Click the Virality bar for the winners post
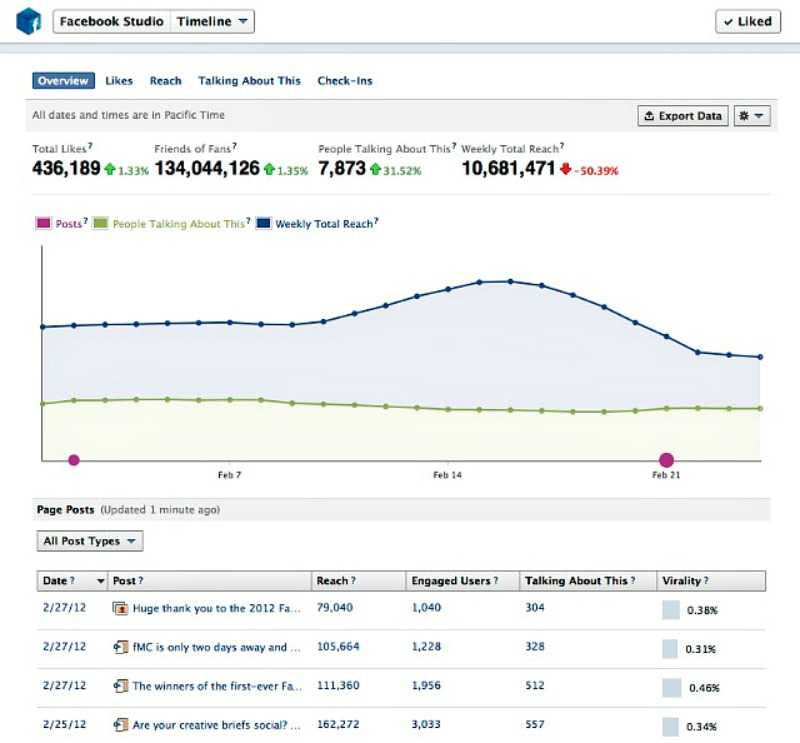This screenshot has height=743, width=800. 670,687
